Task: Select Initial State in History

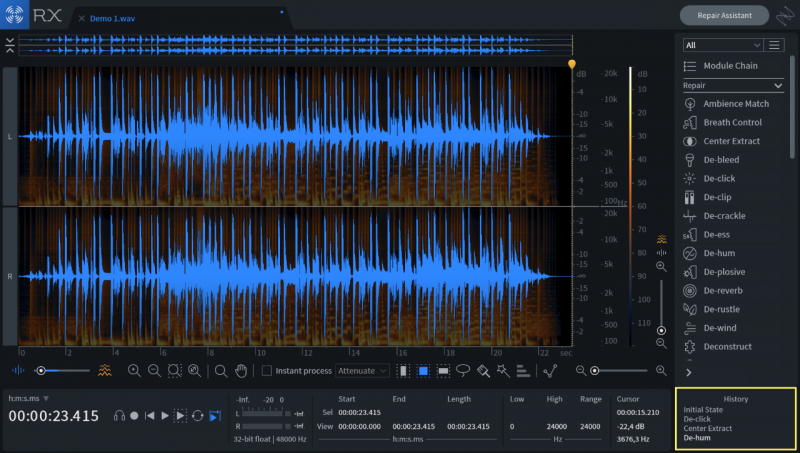Action: point(703,410)
